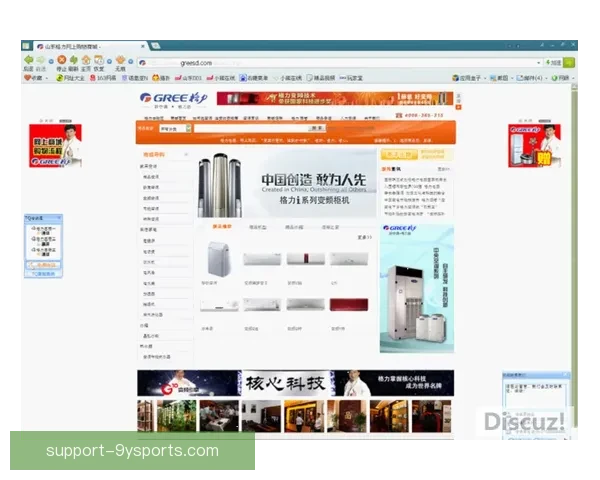Select the third product tab
600x480 pixels.
click(294, 227)
